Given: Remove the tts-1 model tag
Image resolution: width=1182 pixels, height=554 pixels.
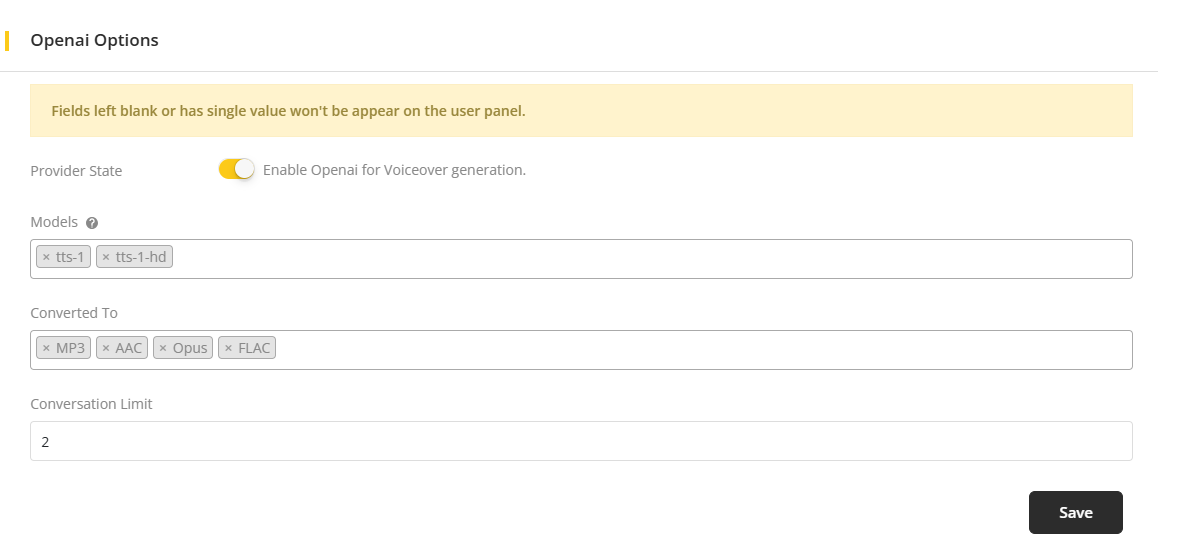Looking at the screenshot, I should [x=46, y=258].
